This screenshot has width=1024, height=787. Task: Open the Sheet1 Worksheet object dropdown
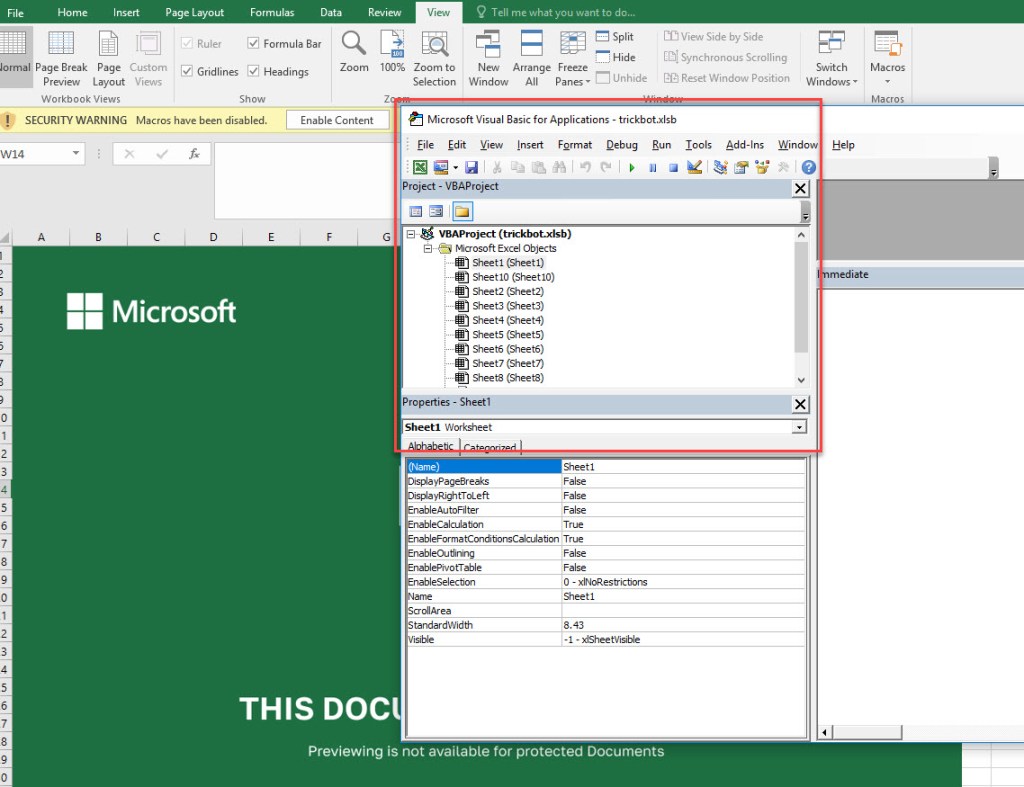(x=799, y=427)
